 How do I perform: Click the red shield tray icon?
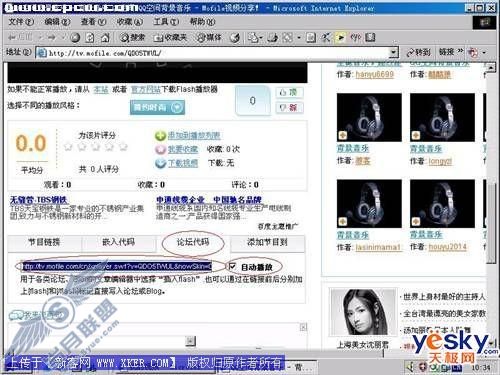click(422, 367)
